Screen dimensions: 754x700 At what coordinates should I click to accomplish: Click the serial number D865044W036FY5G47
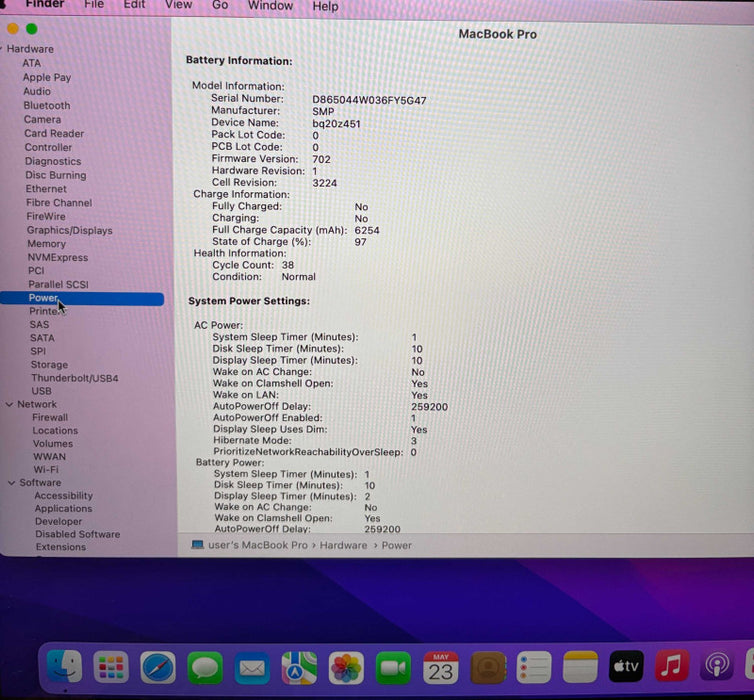click(369, 100)
